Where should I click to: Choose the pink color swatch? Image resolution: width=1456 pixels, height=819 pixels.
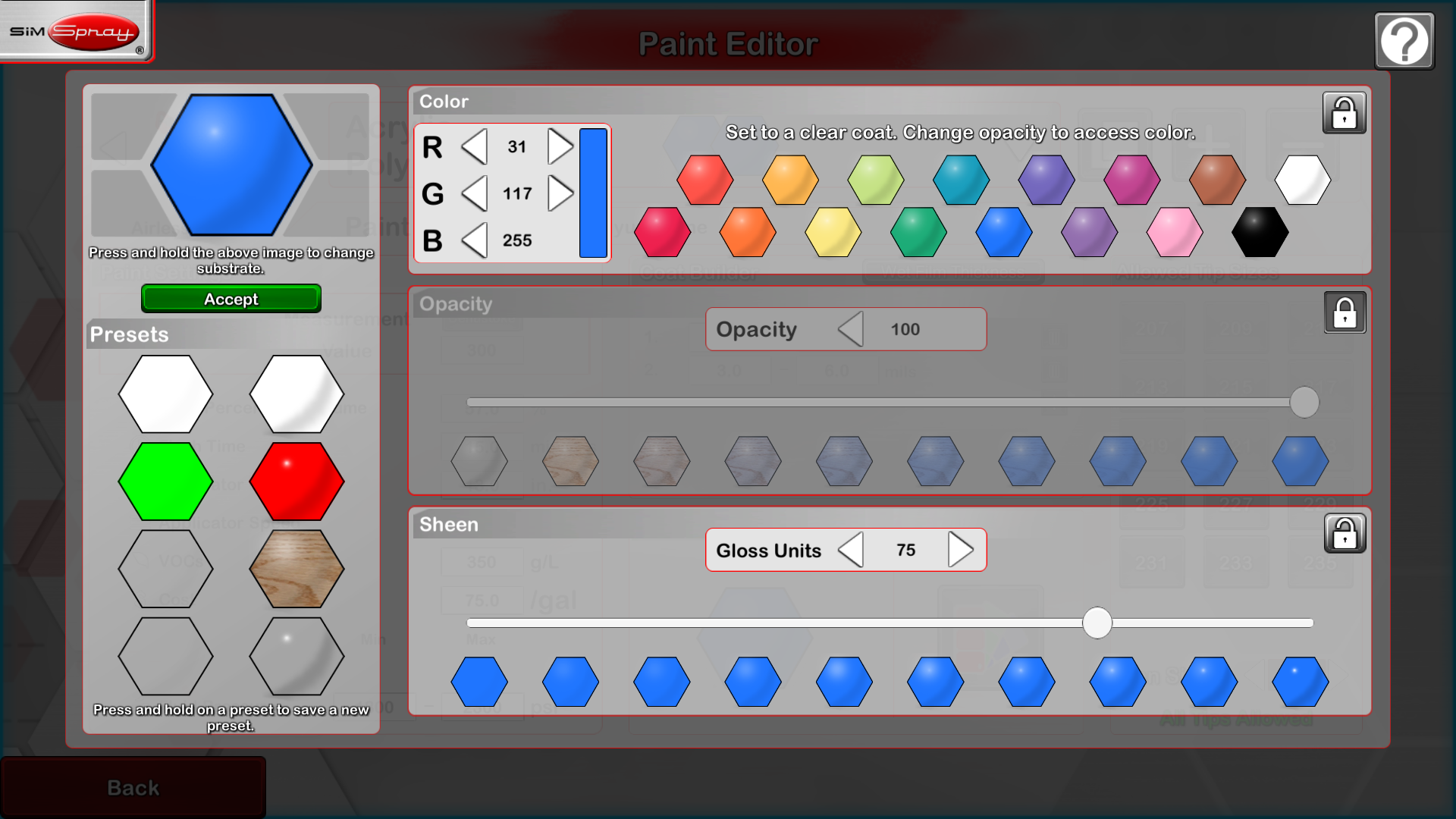[x=1174, y=232]
